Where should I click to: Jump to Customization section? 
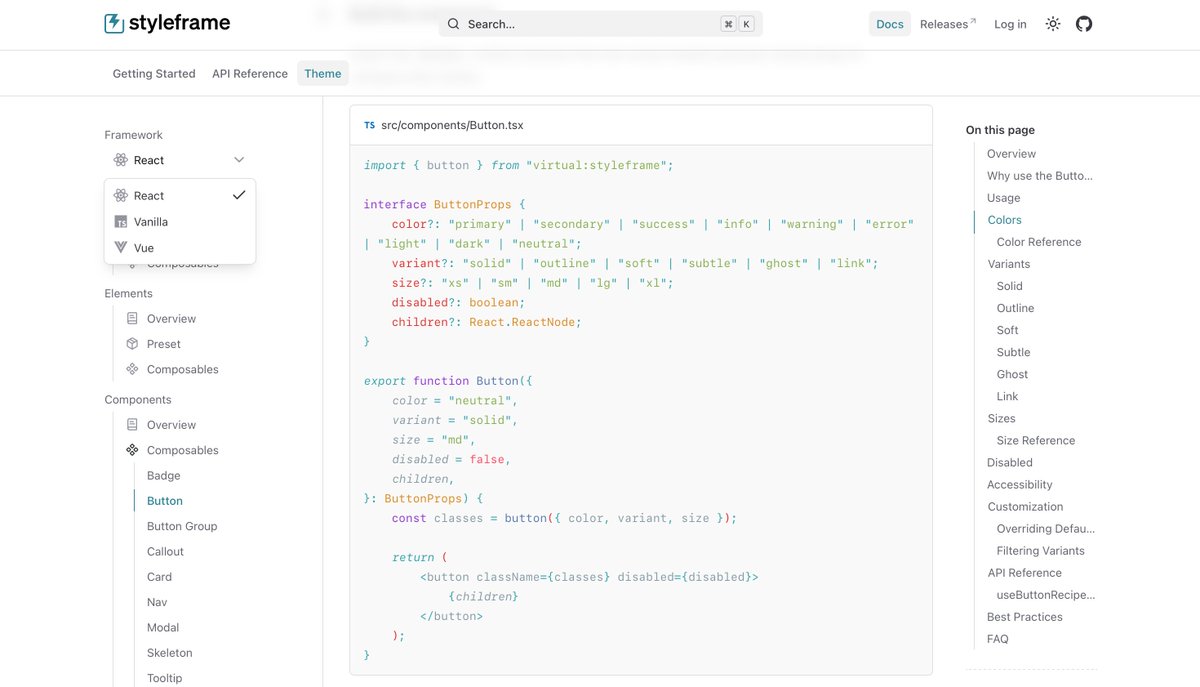coord(1025,507)
